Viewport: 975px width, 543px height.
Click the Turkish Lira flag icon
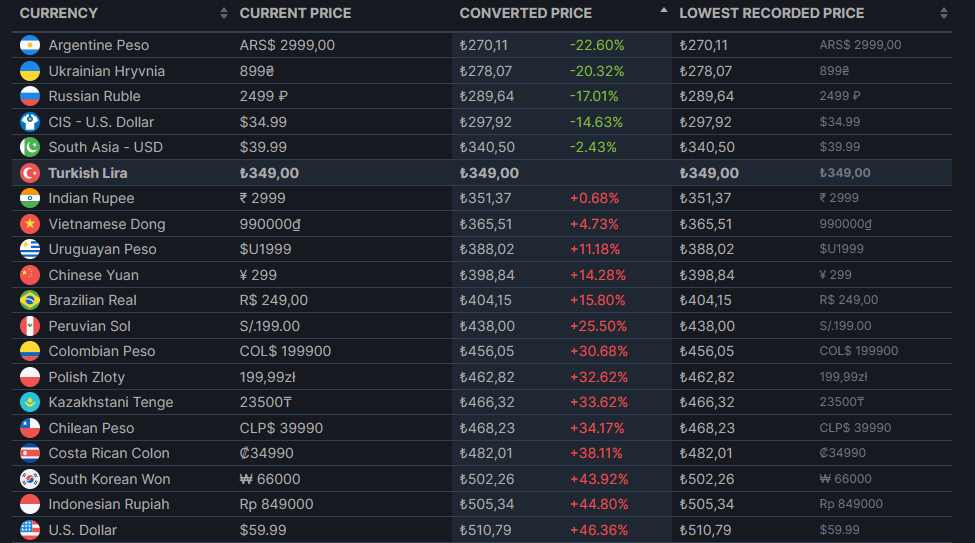click(x=30, y=173)
